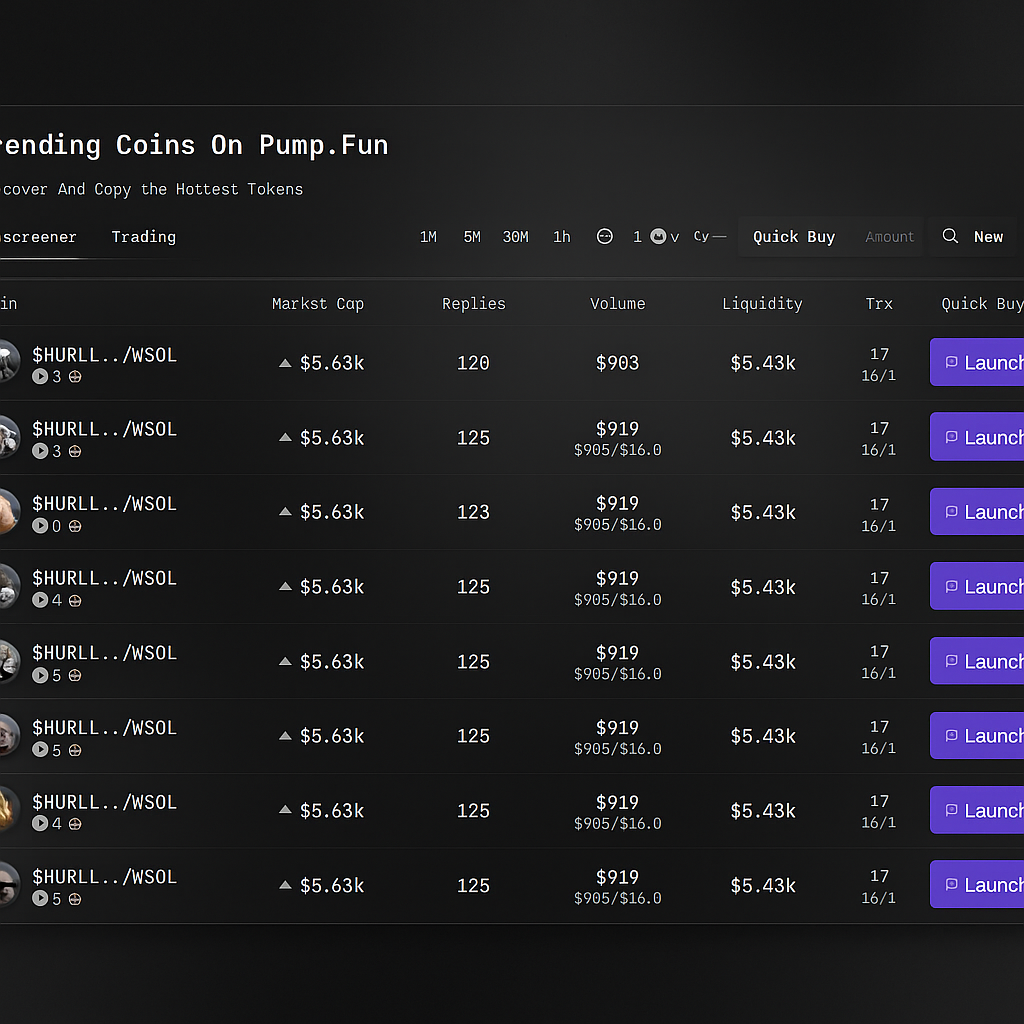Viewport: 1024px width, 1024px height.
Task: Click '$5.63k' market cap in the 123-replies row
Action: click(332, 512)
